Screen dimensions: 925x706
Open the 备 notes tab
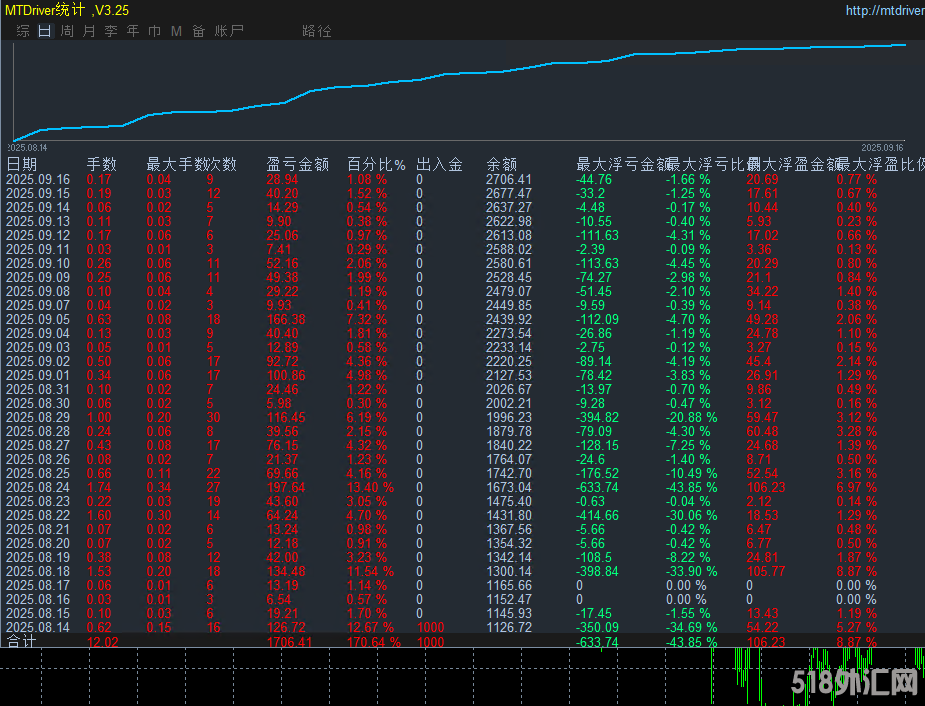point(198,31)
